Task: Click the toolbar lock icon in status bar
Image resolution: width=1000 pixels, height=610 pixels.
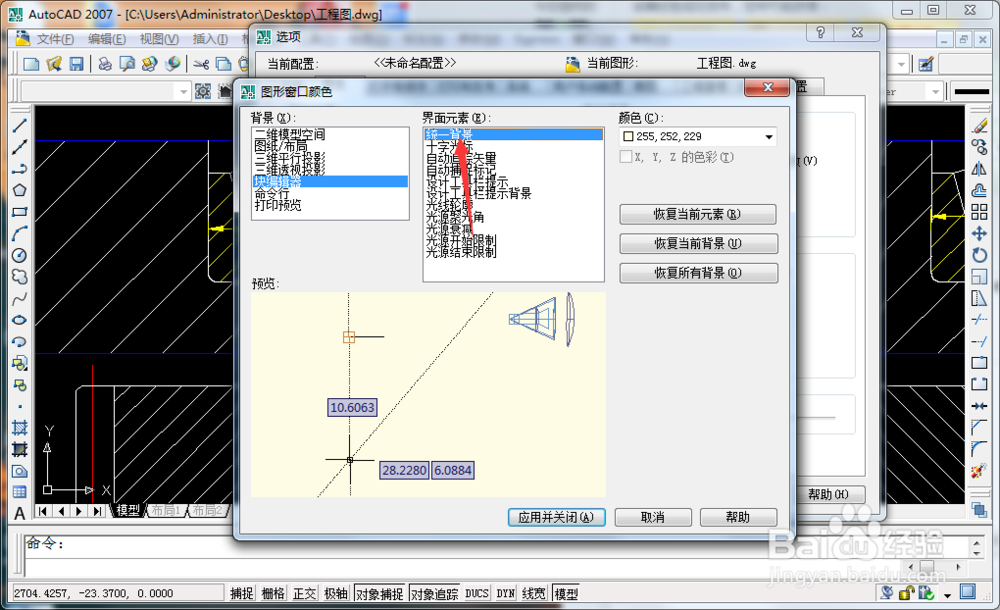Action: (906, 593)
